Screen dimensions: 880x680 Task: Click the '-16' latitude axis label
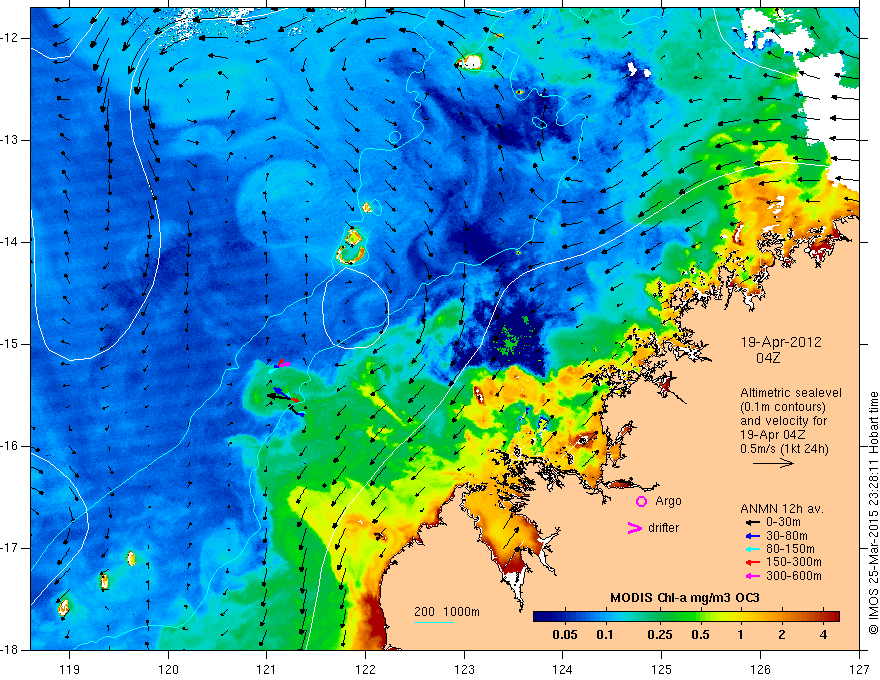point(10,446)
